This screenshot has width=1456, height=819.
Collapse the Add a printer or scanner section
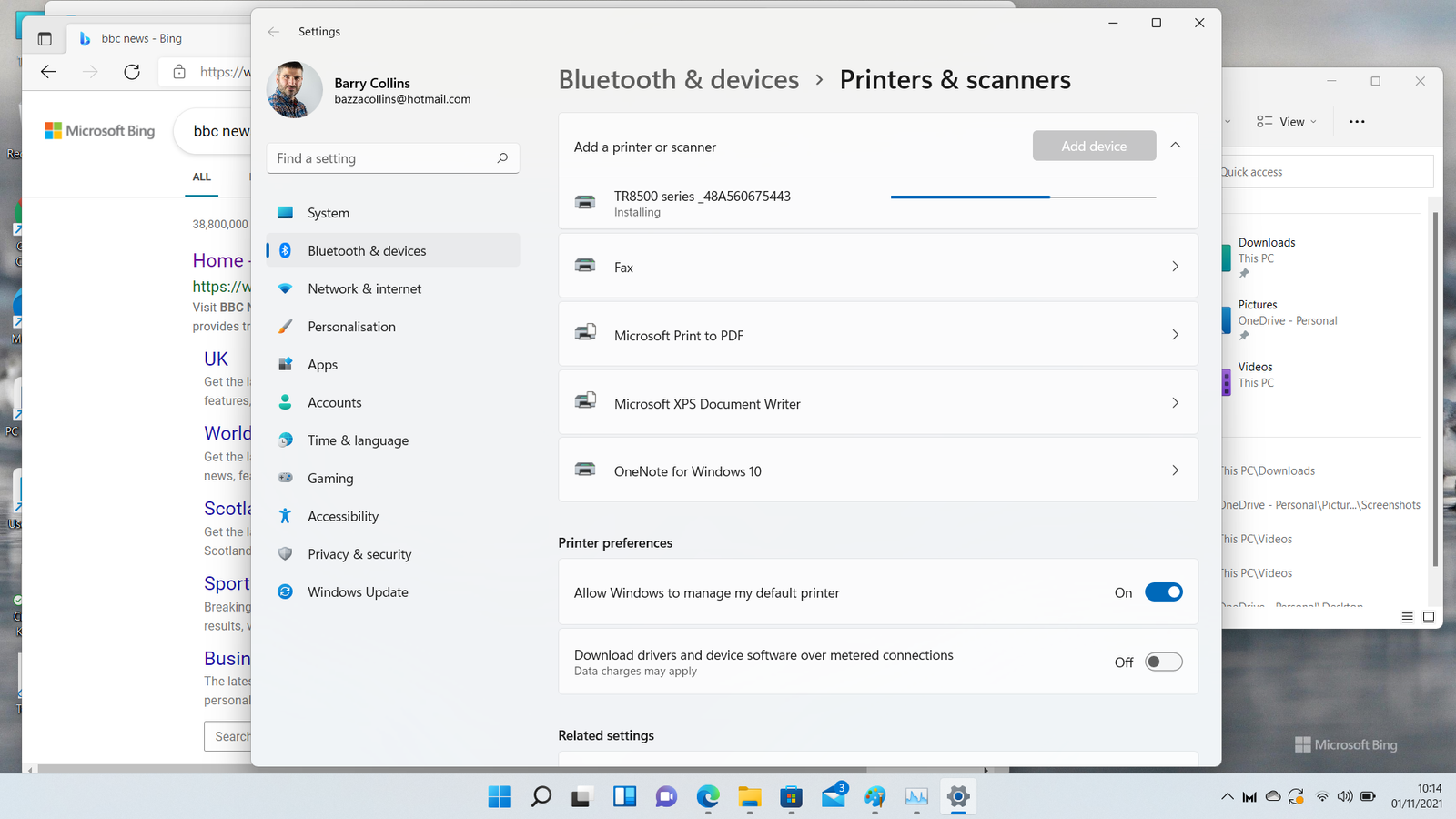(1175, 145)
